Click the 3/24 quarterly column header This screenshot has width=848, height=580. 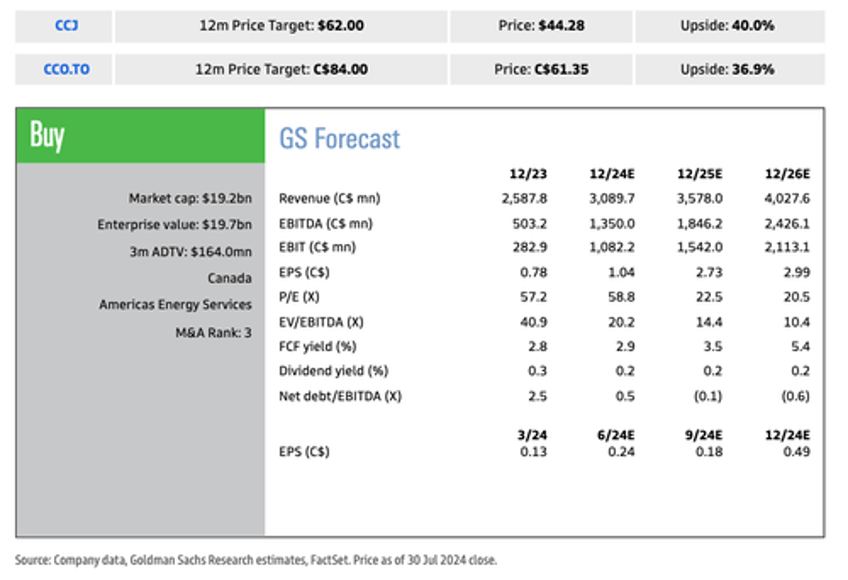532,435
